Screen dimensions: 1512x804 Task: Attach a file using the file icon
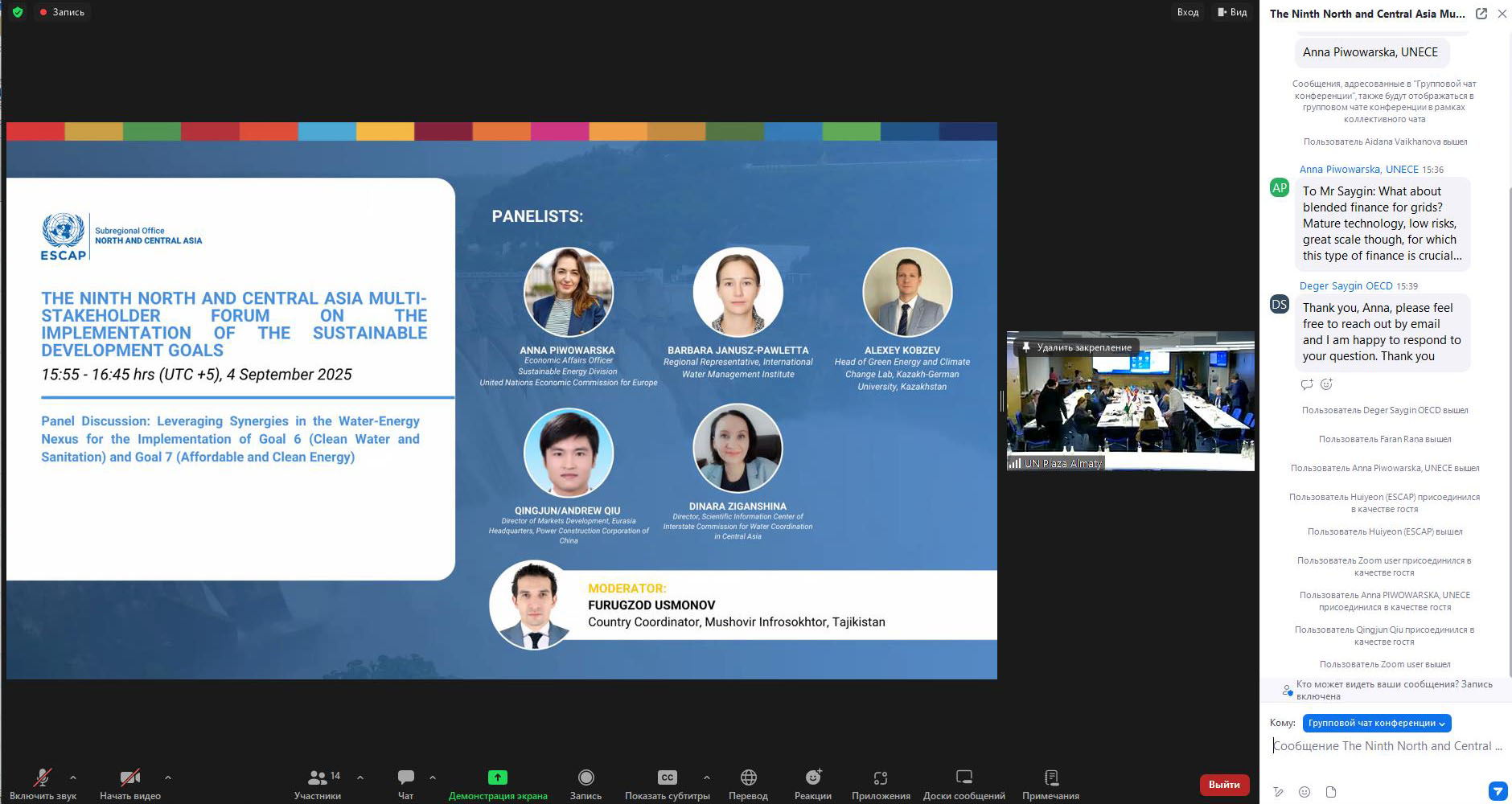1331,792
